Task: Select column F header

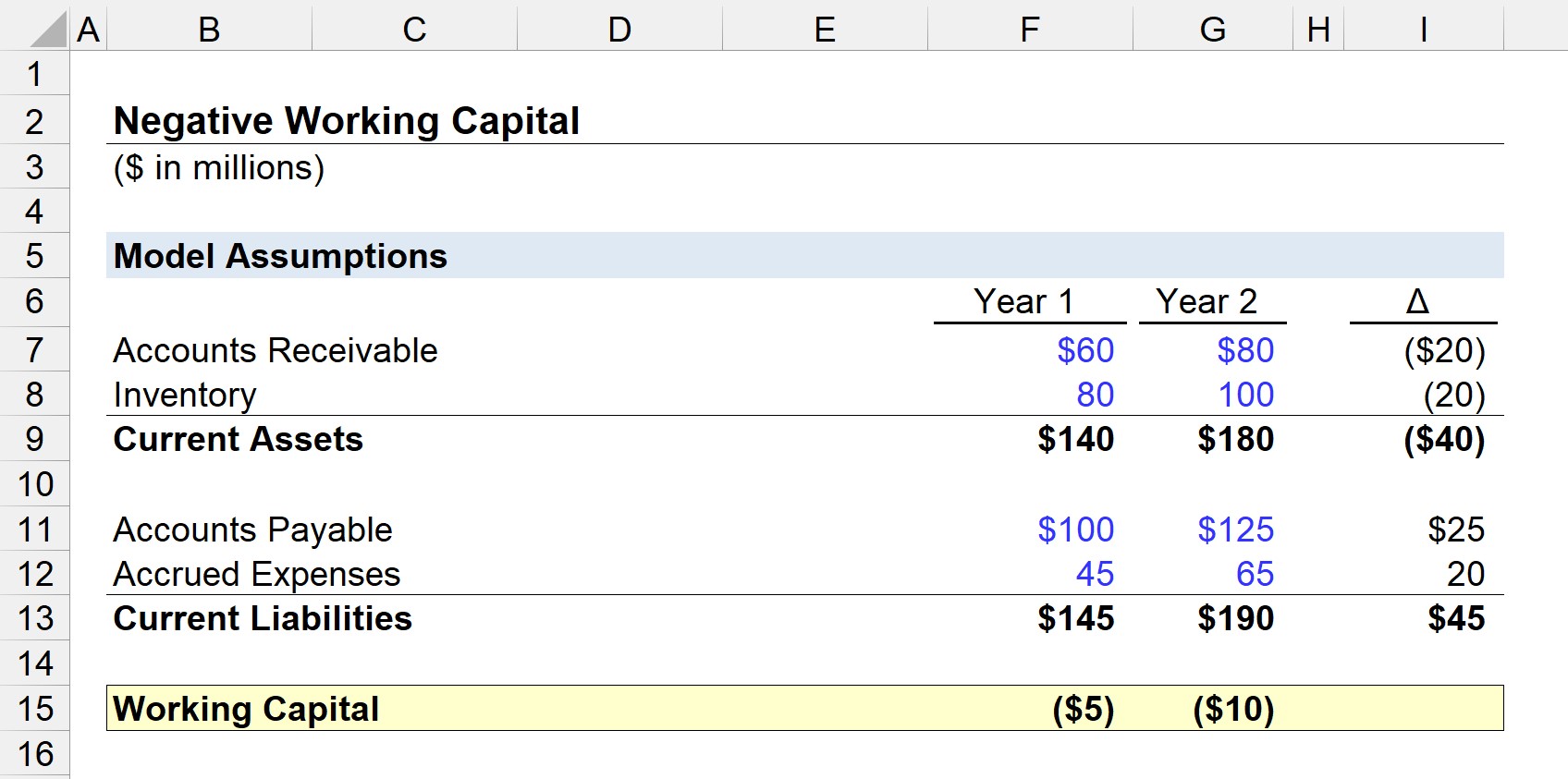Action: point(1028,28)
